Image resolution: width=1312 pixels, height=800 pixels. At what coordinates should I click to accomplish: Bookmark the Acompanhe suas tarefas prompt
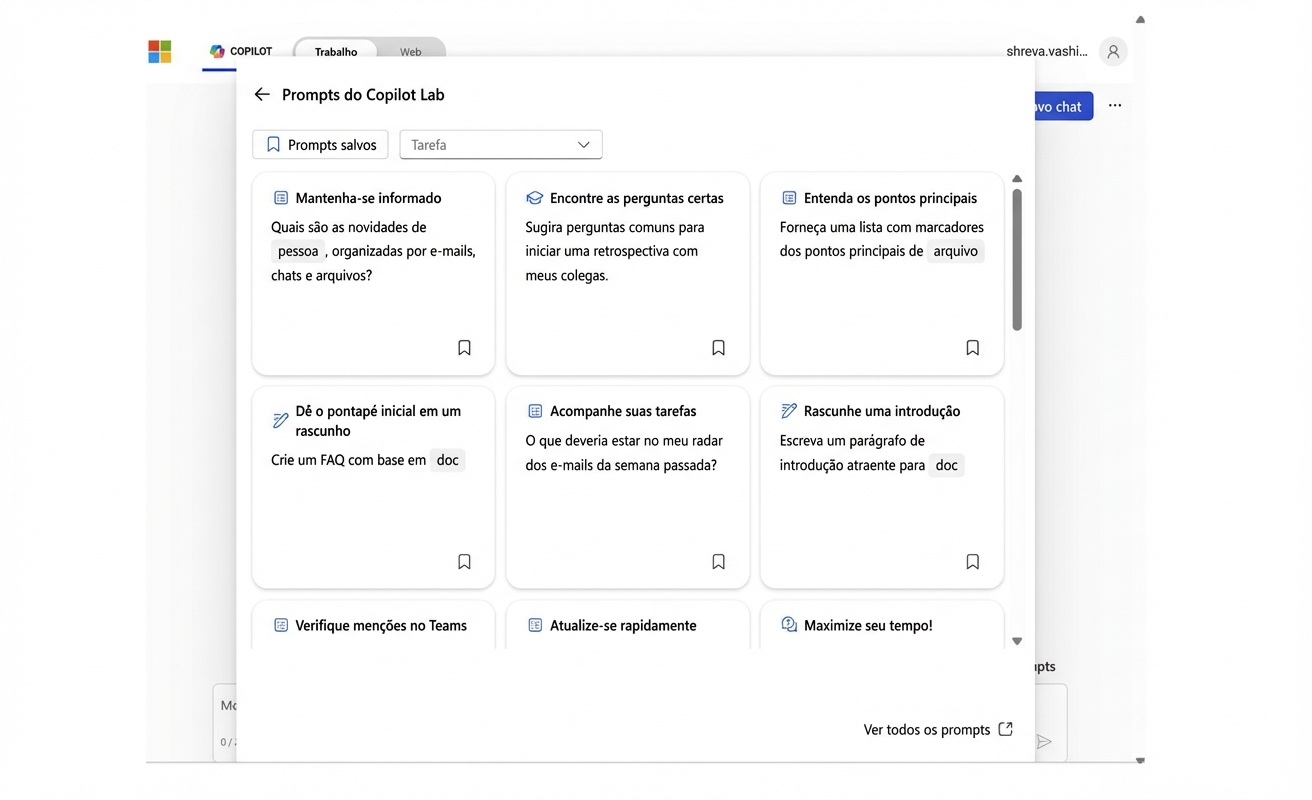[718, 561]
